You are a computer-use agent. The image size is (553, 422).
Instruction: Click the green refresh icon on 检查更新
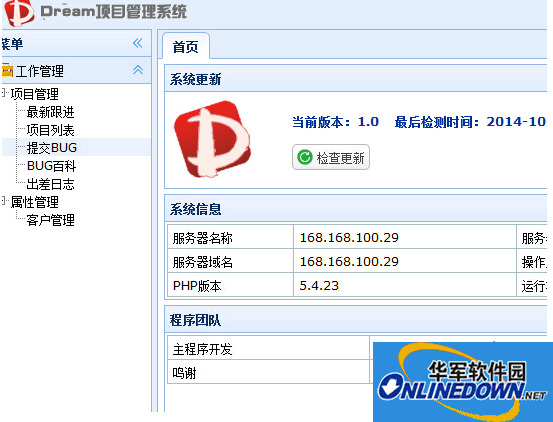tap(305, 157)
